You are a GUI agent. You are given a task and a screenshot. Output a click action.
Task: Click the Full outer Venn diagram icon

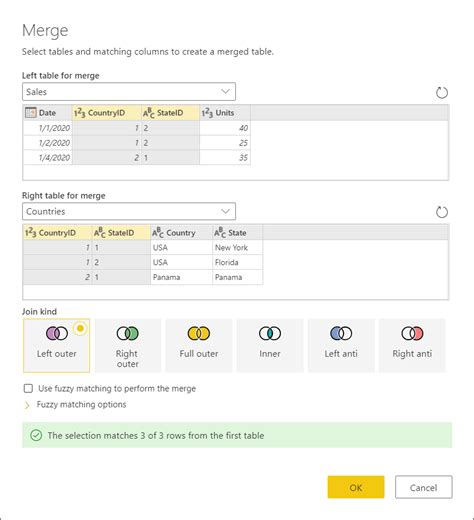pos(199,333)
